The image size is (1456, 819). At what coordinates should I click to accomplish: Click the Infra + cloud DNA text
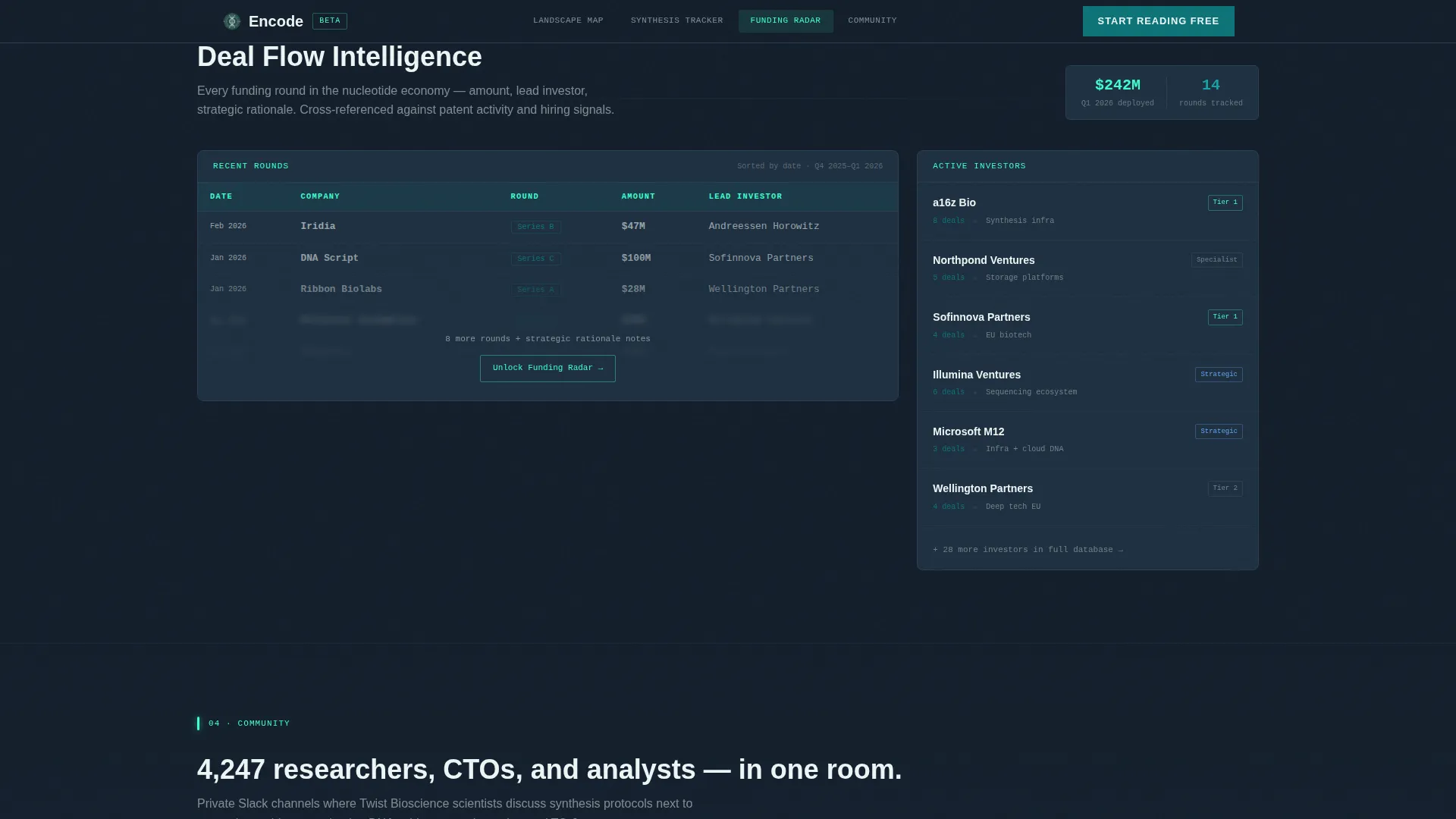pyautogui.click(x=1025, y=449)
